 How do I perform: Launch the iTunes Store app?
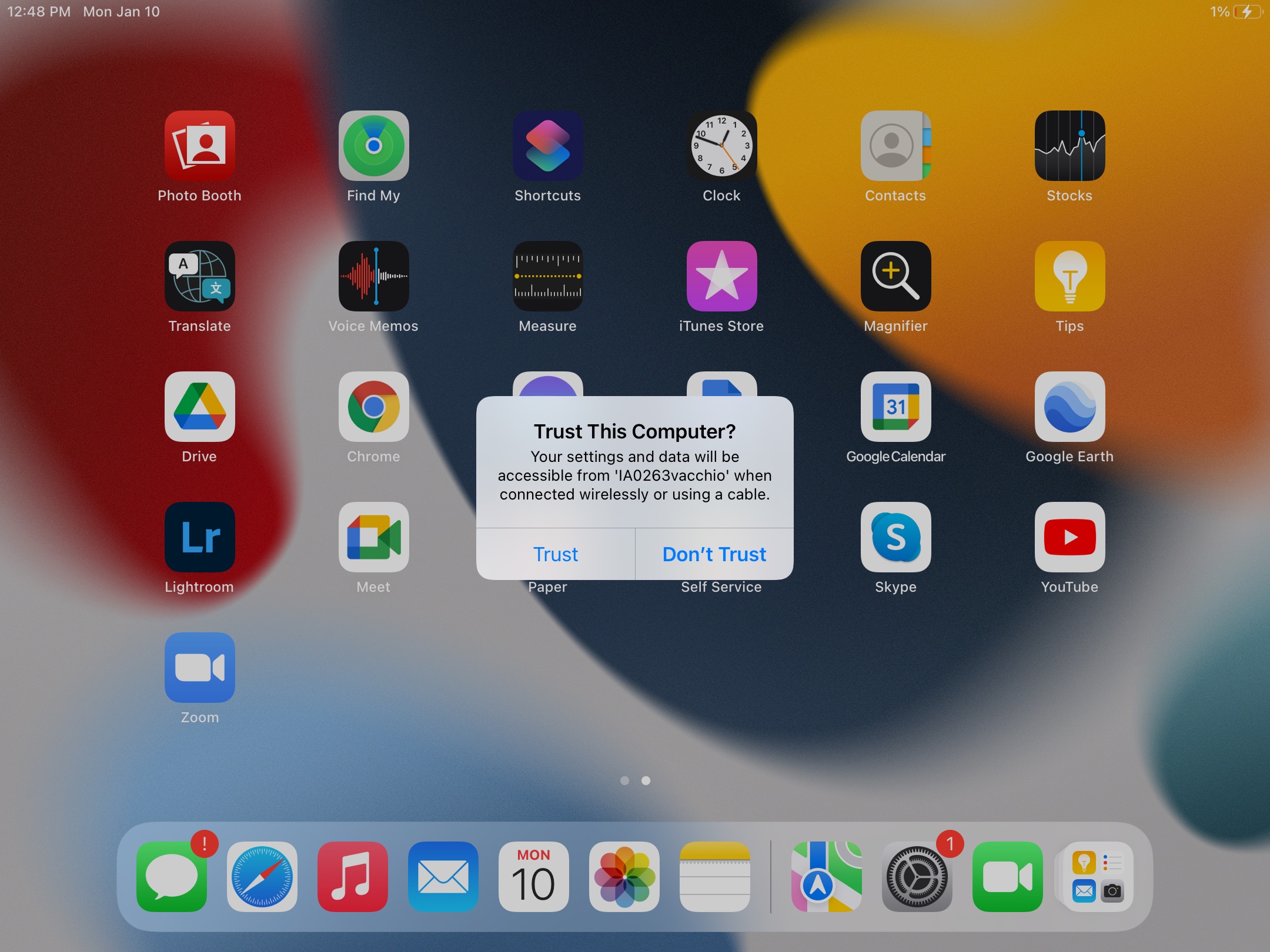pyautogui.click(x=721, y=276)
